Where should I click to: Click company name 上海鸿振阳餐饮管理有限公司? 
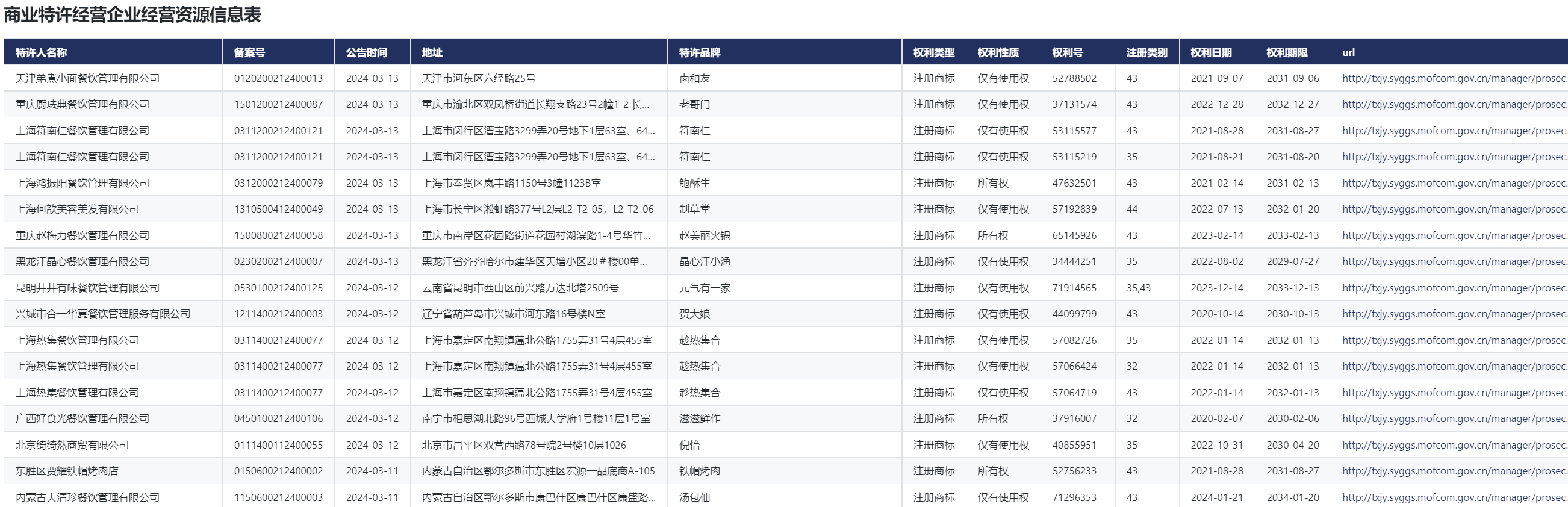82,183
